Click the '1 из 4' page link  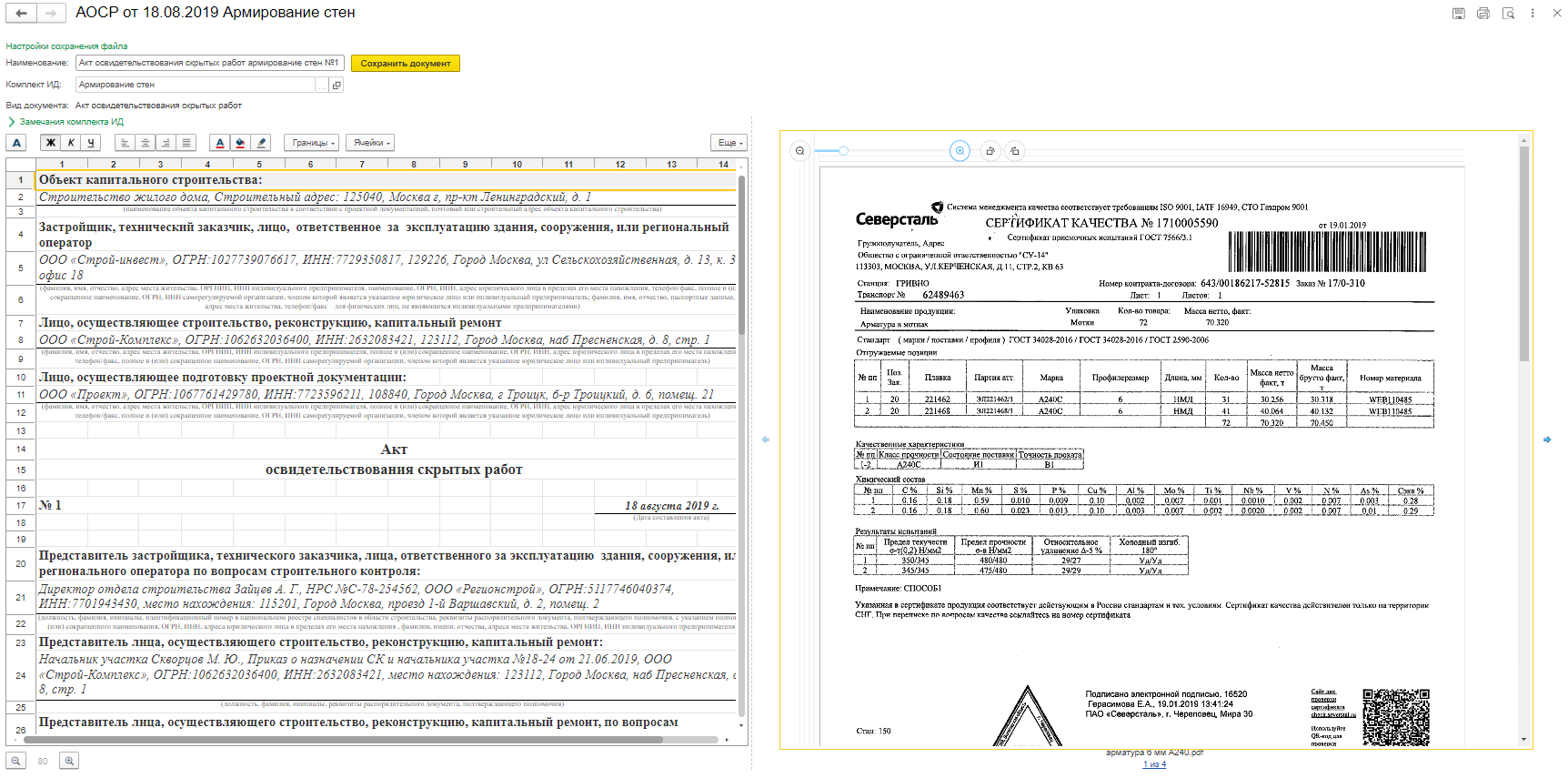click(1154, 764)
